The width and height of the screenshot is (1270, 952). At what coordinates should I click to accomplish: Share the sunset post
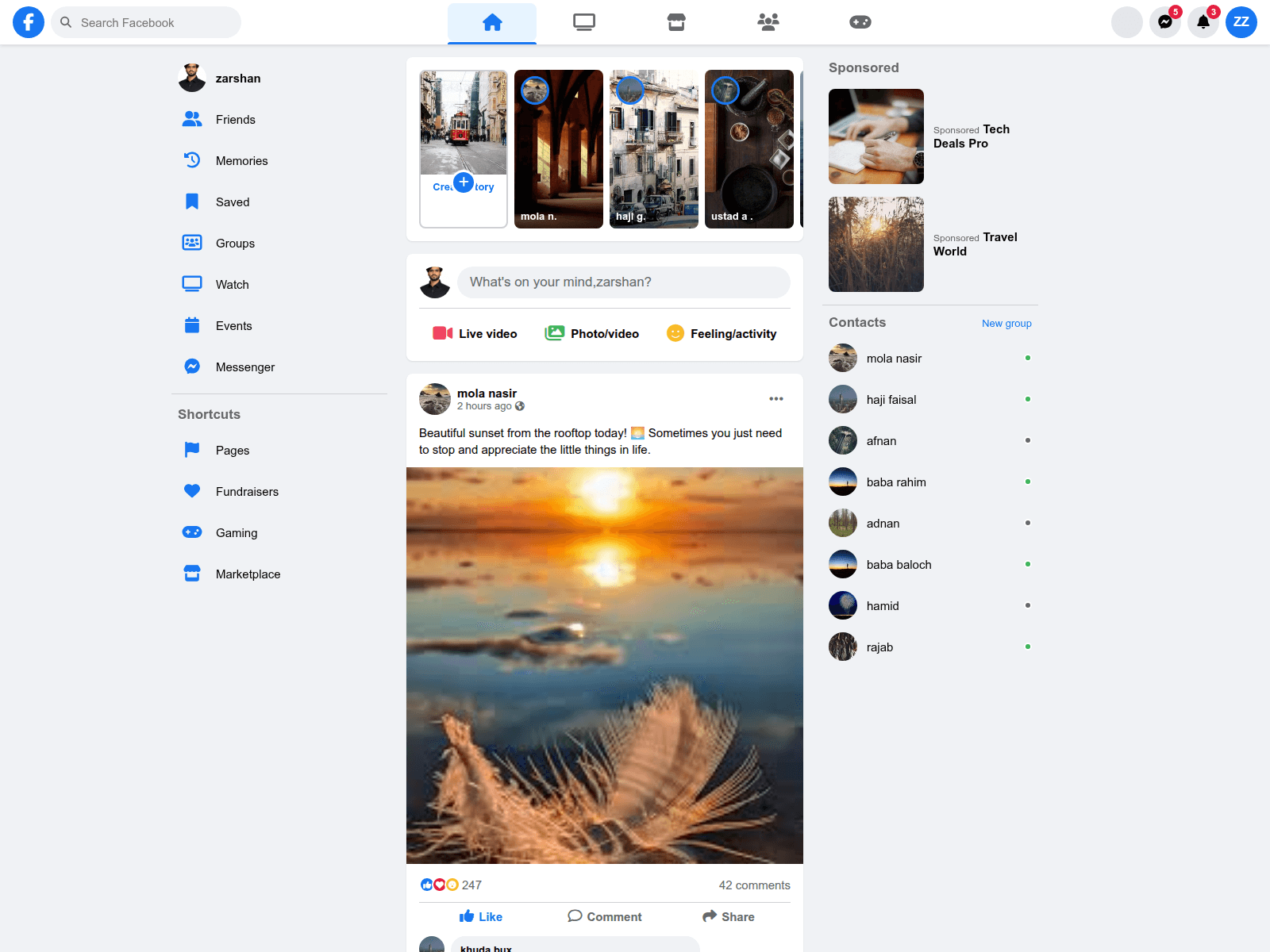click(x=728, y=916)
